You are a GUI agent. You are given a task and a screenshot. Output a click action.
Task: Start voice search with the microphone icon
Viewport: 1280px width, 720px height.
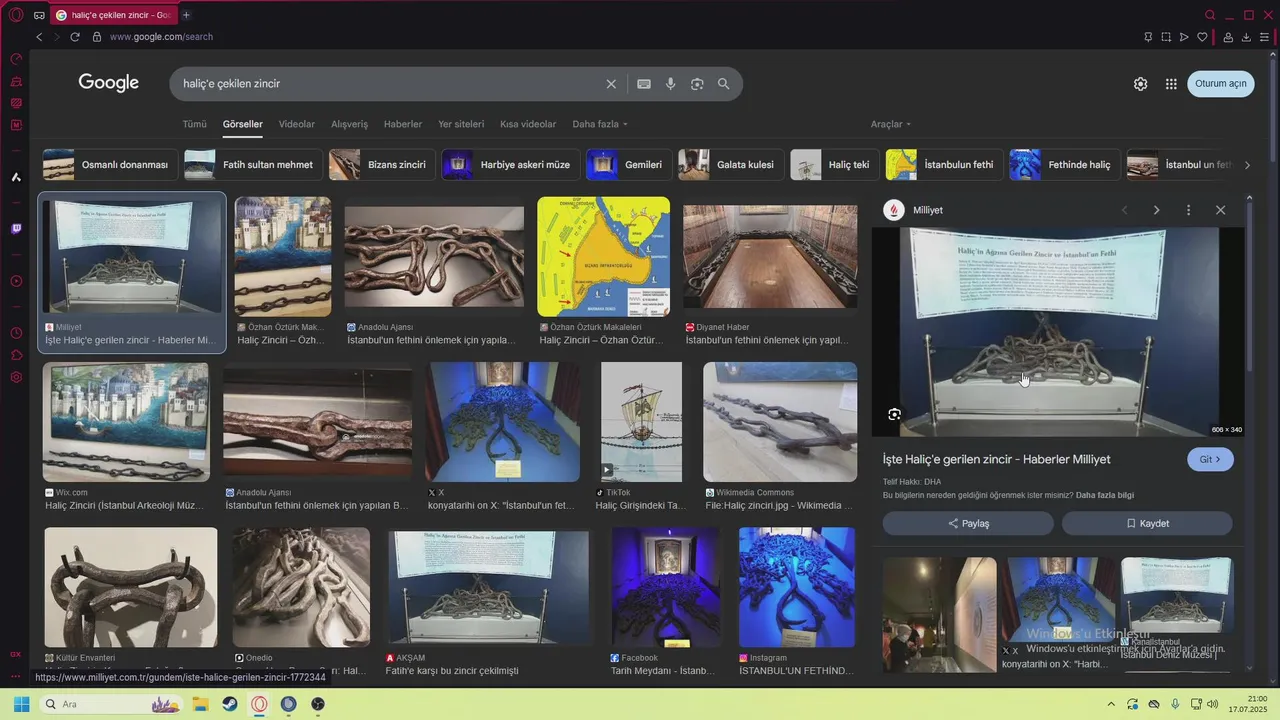pos(671,84)
